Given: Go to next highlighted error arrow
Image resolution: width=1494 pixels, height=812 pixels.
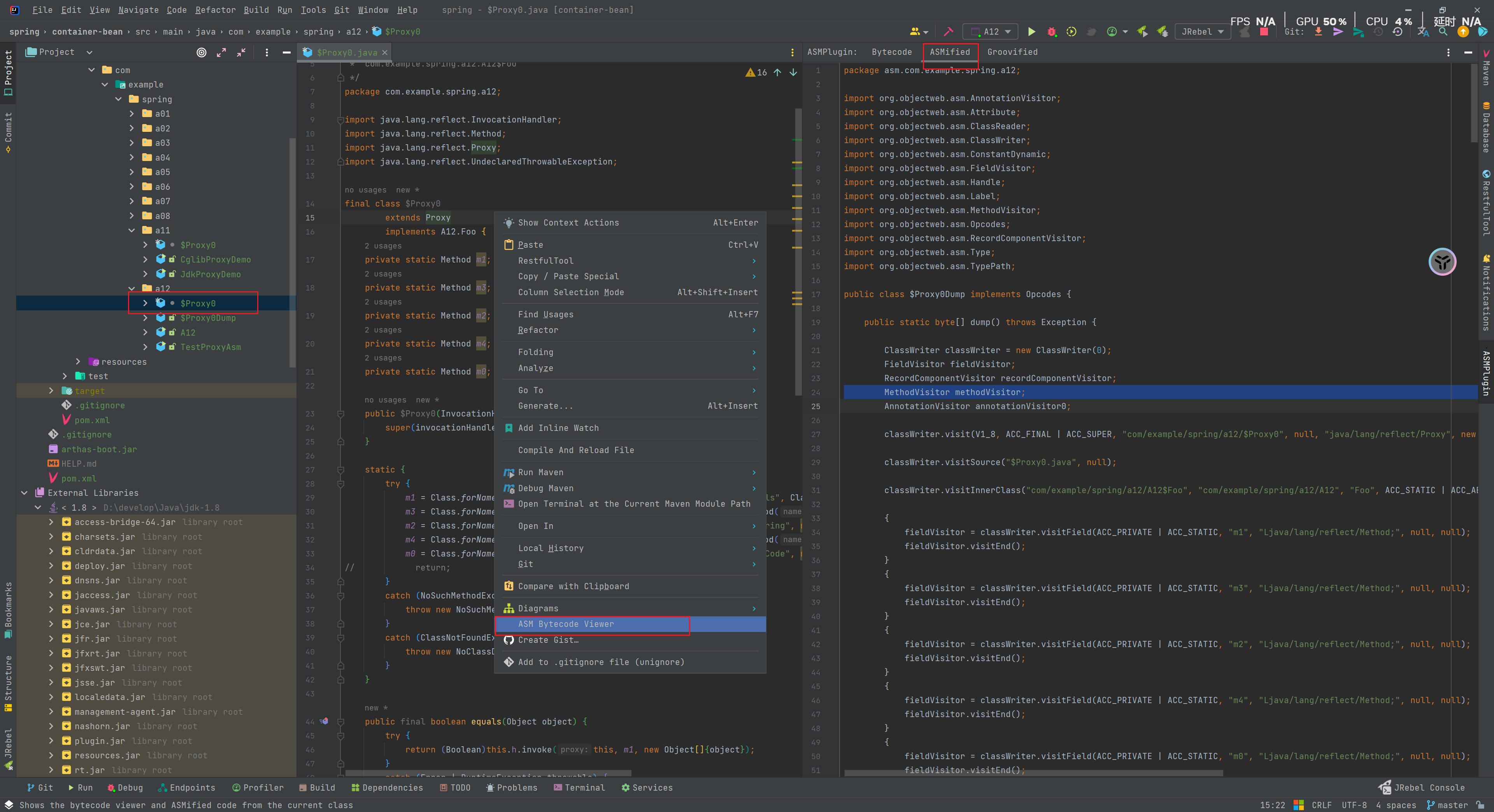Looking at the screenshot, I should pyautogui.click(x=793, y=72).
